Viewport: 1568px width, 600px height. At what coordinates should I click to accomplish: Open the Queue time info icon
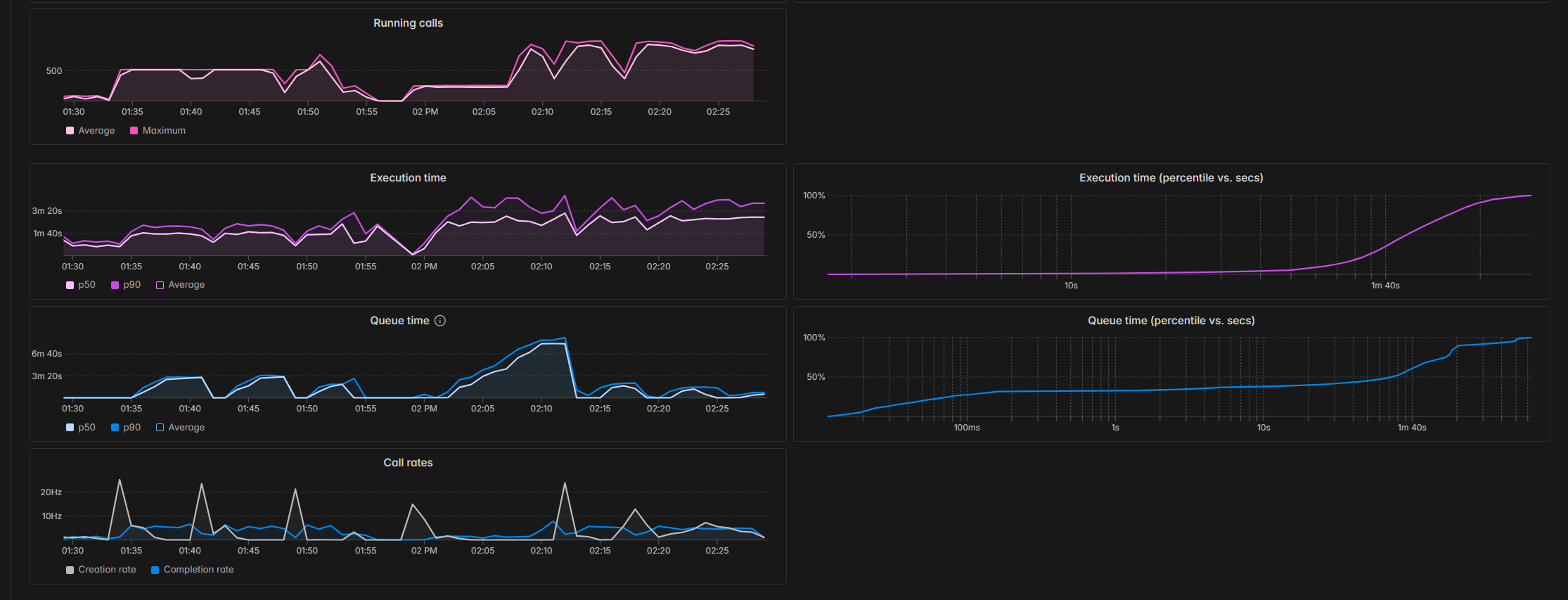(440, 321)
